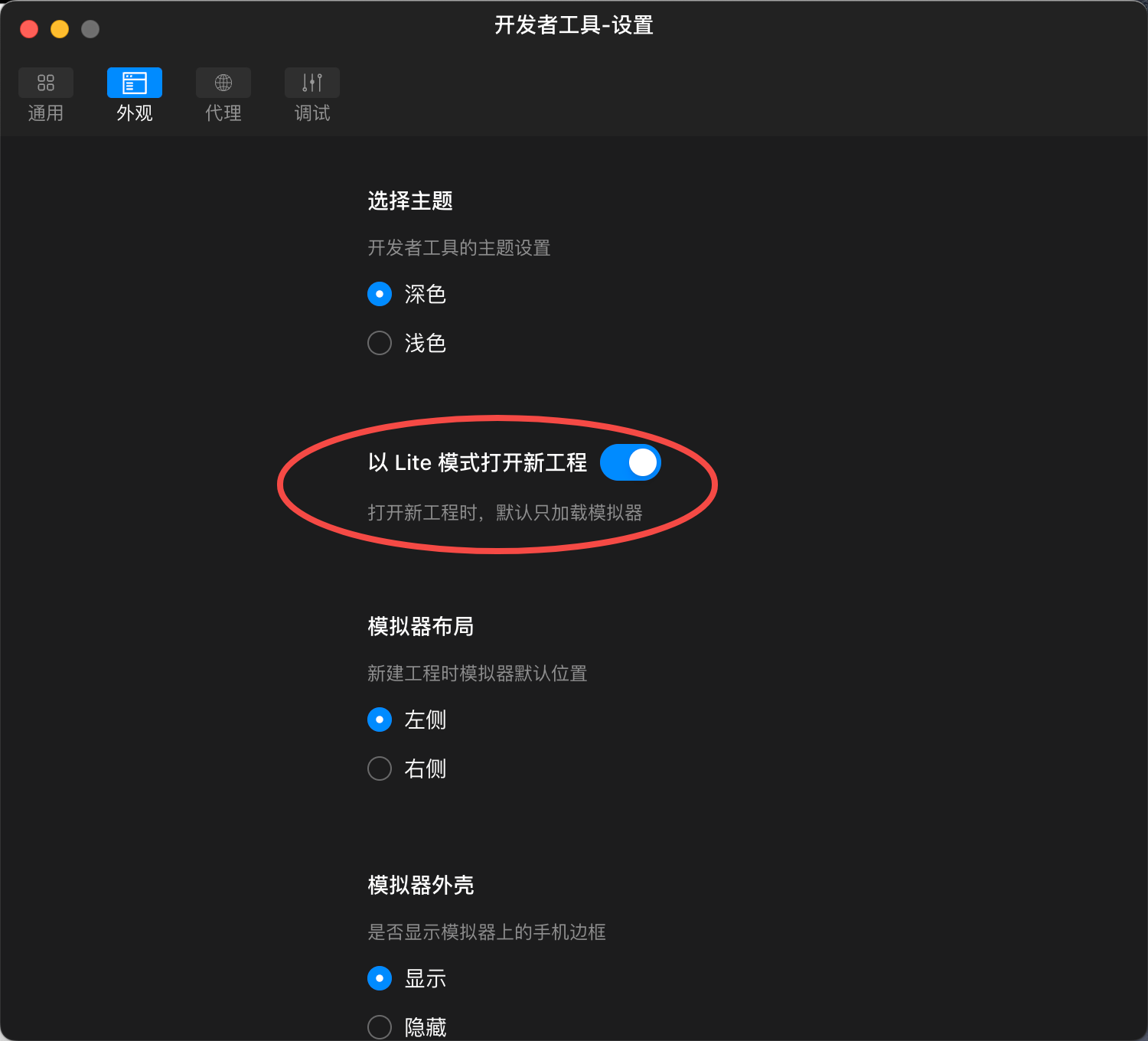Click the 外观 tab label
This screenshot has height=1041, width=1148.
[x=135, y=113]
